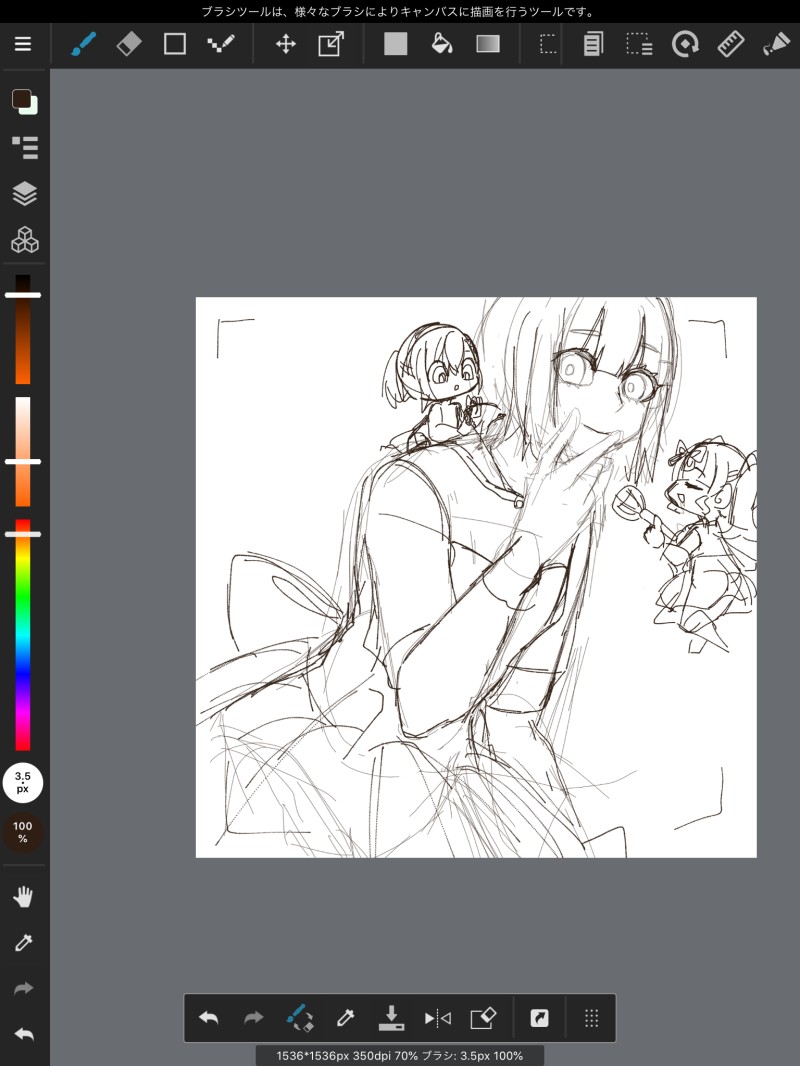The image size is (800, 1066).
Task: Open the 3D materials cubes icon
Action: (x=24, y=239)
